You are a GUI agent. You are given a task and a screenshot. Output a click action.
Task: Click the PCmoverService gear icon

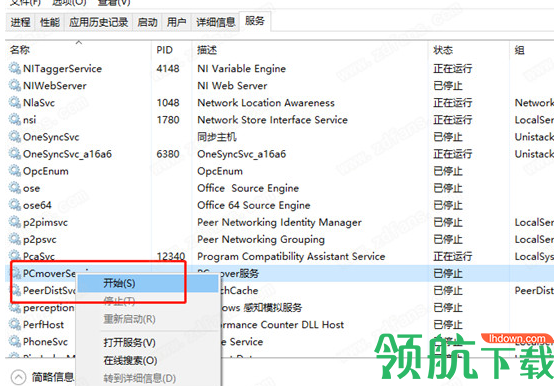16,273
